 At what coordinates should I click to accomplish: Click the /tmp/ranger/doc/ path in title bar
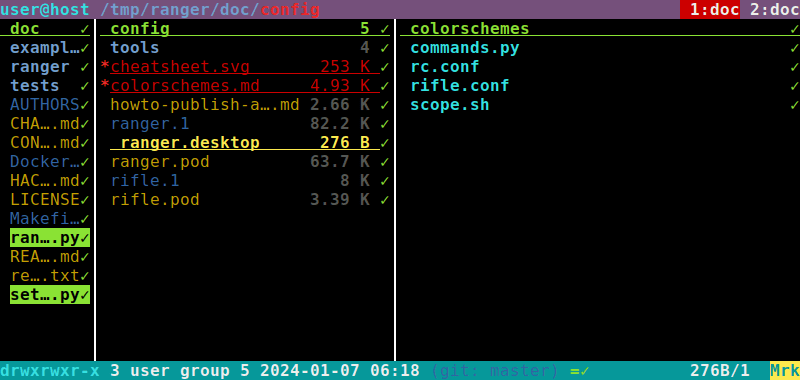click(180, 9)
